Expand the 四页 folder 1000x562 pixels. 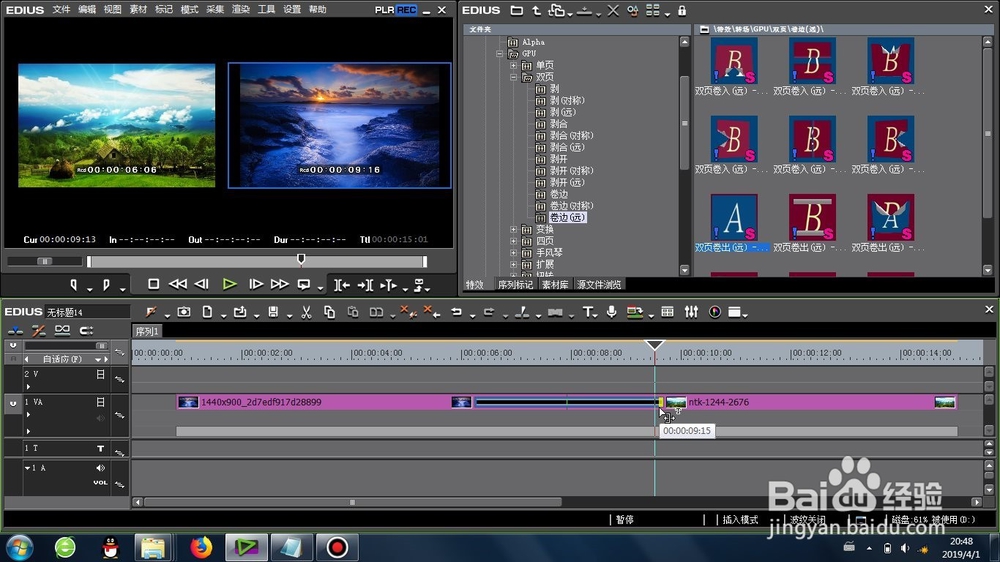[x=513, y=241]
